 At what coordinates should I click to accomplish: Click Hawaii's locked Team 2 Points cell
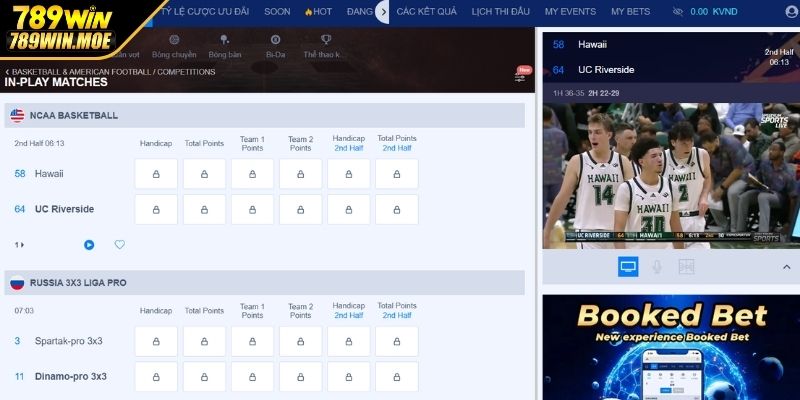[301, 174]
